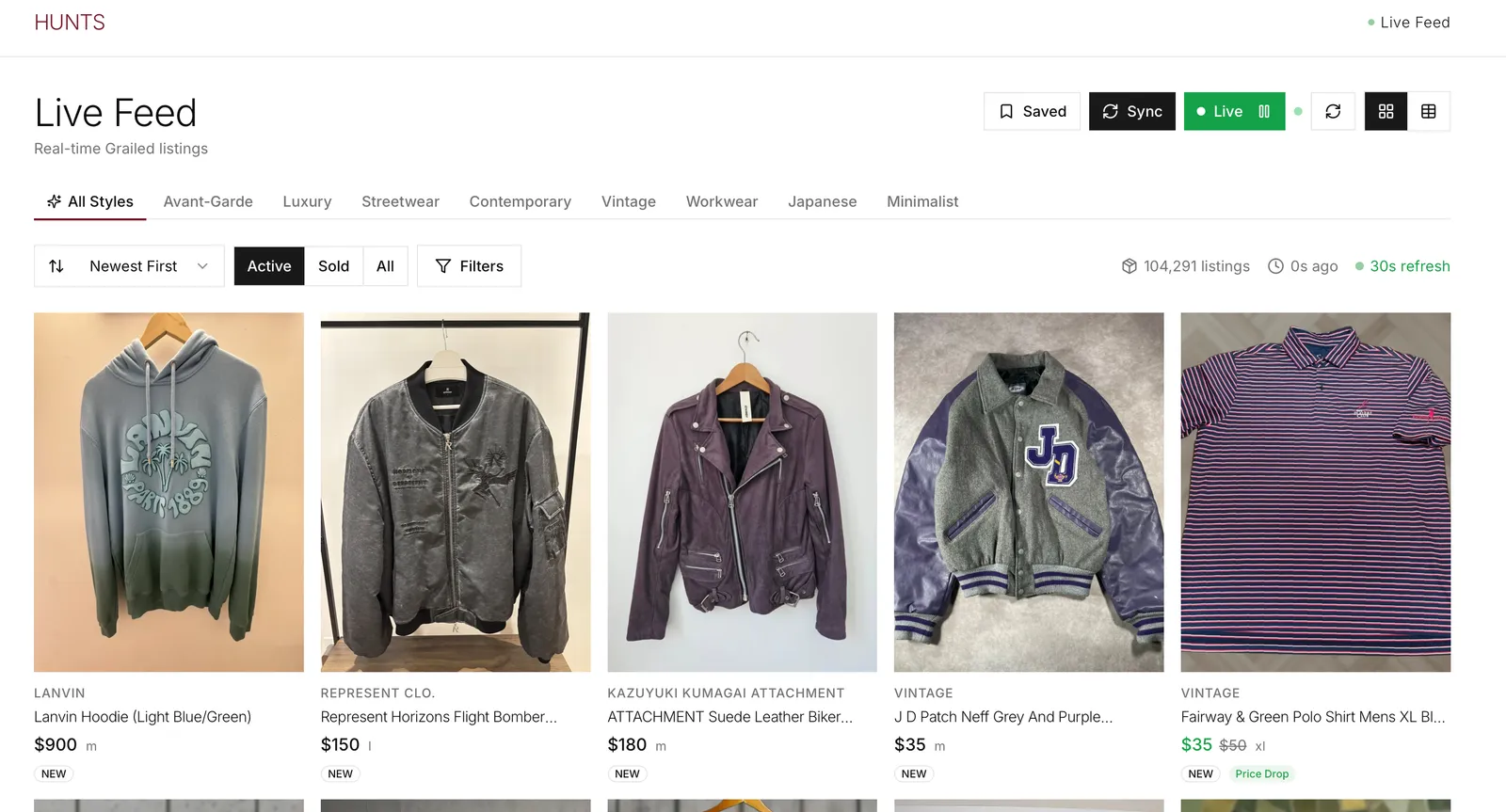1506x812 pixels.
Task: Switch to the table view icon
Action: click(x=1429, y=111)
